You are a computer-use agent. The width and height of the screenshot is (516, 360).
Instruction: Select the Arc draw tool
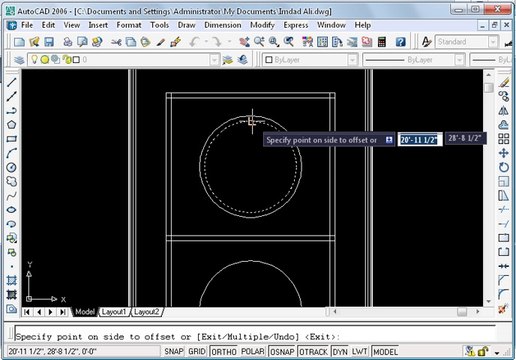[11, 153]
